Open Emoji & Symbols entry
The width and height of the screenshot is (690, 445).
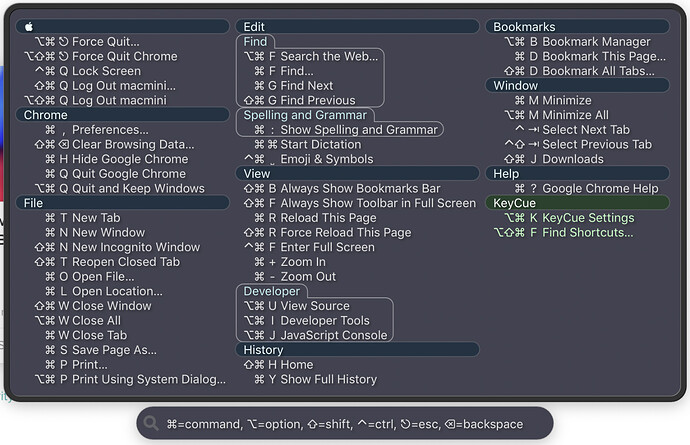(x=308, y=159)
